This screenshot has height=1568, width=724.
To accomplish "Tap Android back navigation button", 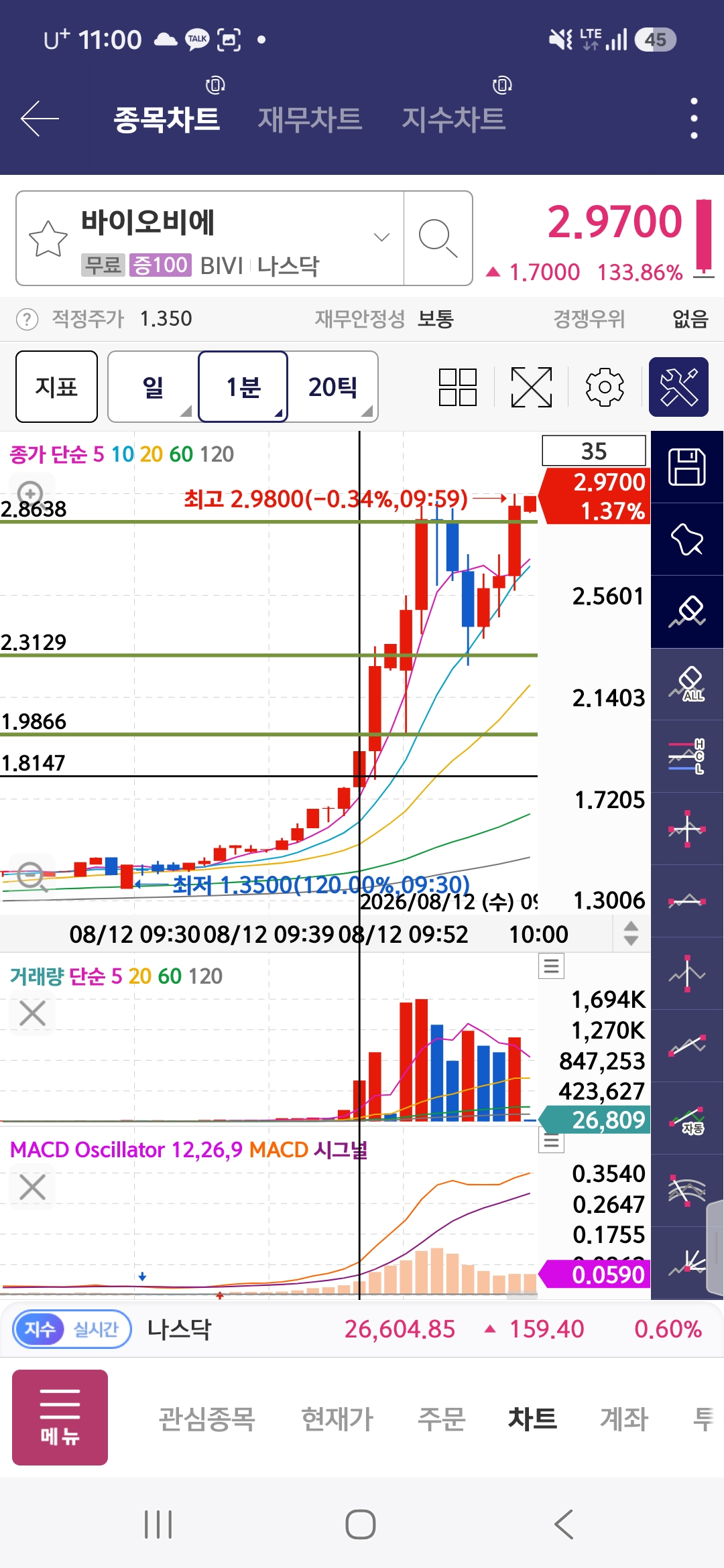I will [x=564, y=1524].
